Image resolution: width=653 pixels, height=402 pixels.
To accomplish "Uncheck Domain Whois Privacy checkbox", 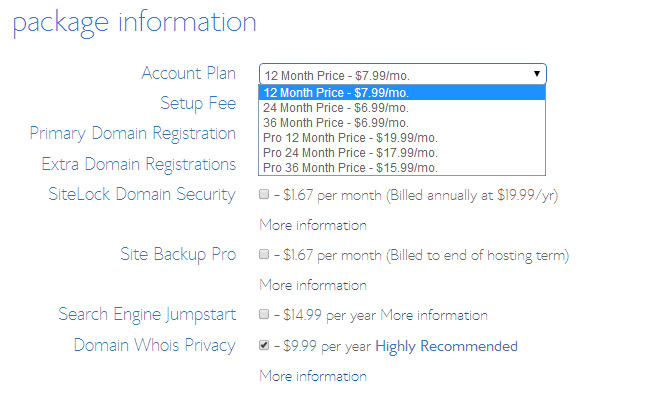I will click(x=264, y=346).
